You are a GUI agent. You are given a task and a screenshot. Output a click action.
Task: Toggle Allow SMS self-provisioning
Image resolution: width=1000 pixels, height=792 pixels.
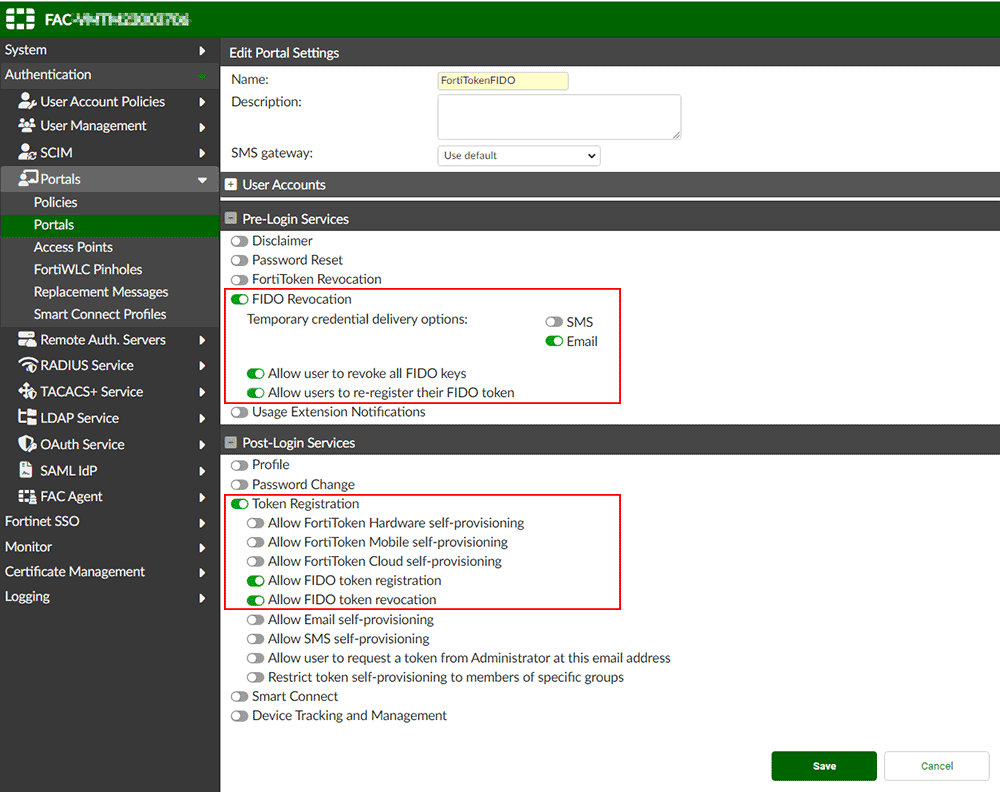click(x=255, y=638)
